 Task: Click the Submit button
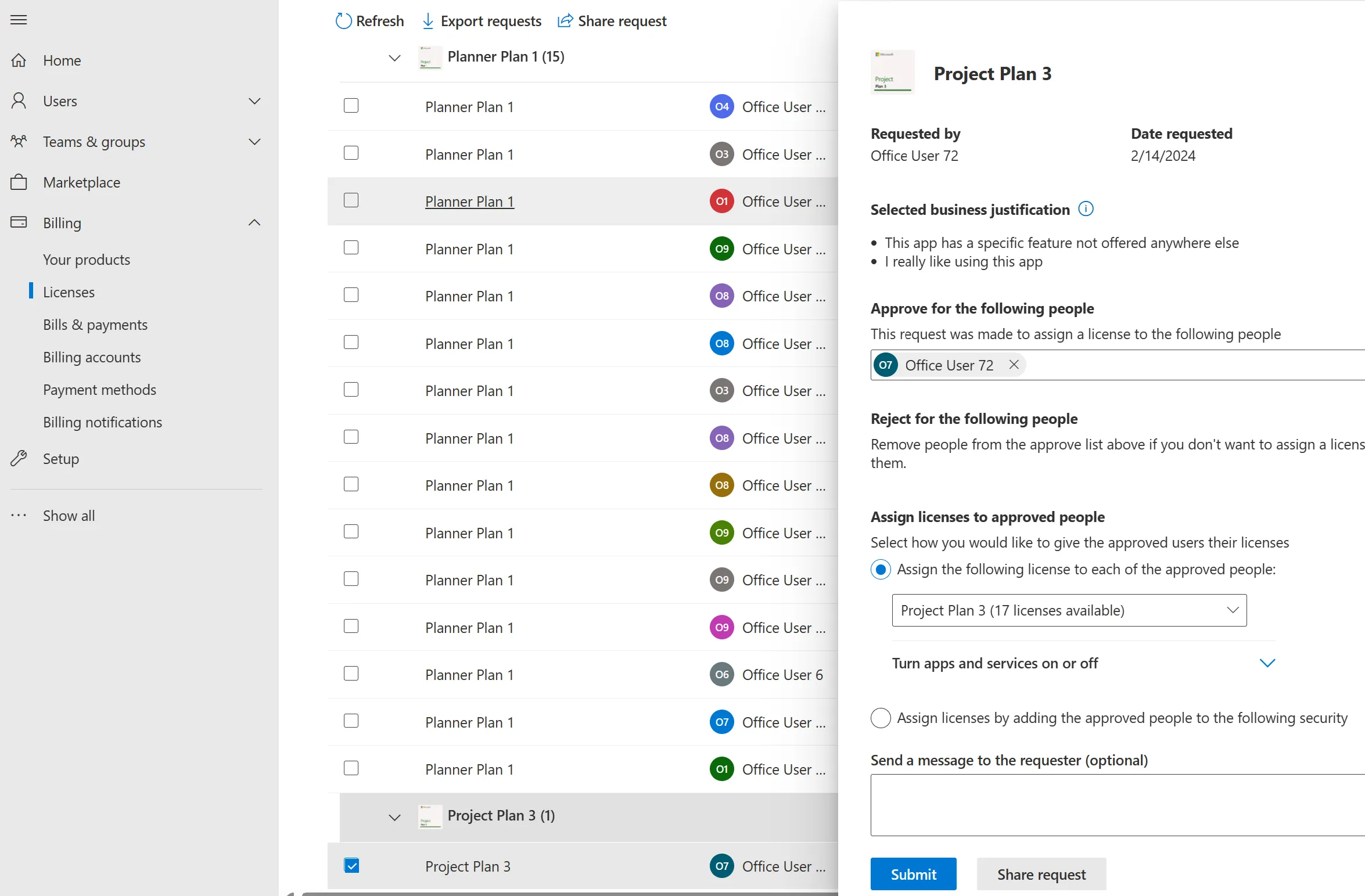[x=913, y=874]
